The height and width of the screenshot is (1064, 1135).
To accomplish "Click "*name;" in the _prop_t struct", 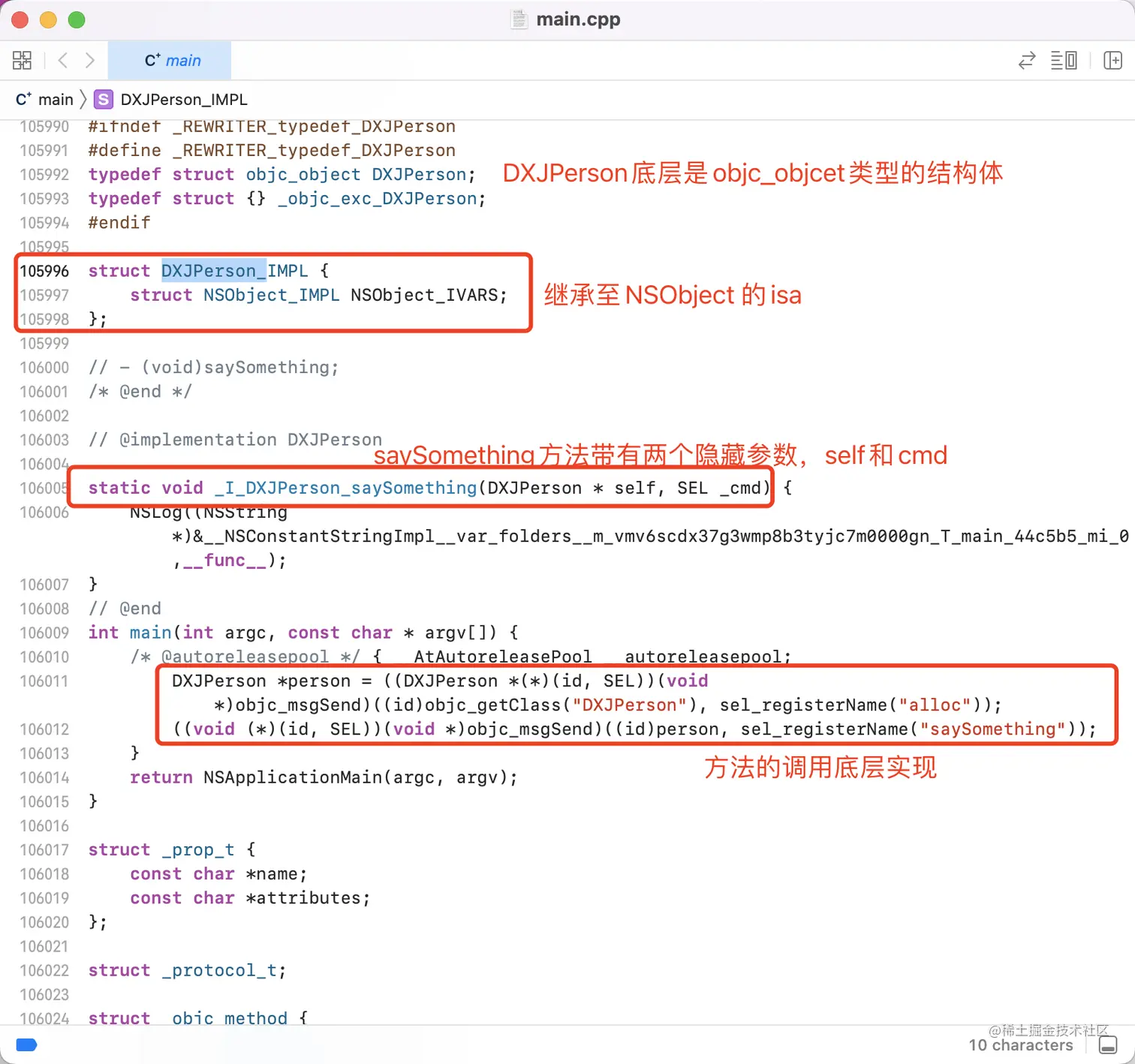I will click(277, 873).
